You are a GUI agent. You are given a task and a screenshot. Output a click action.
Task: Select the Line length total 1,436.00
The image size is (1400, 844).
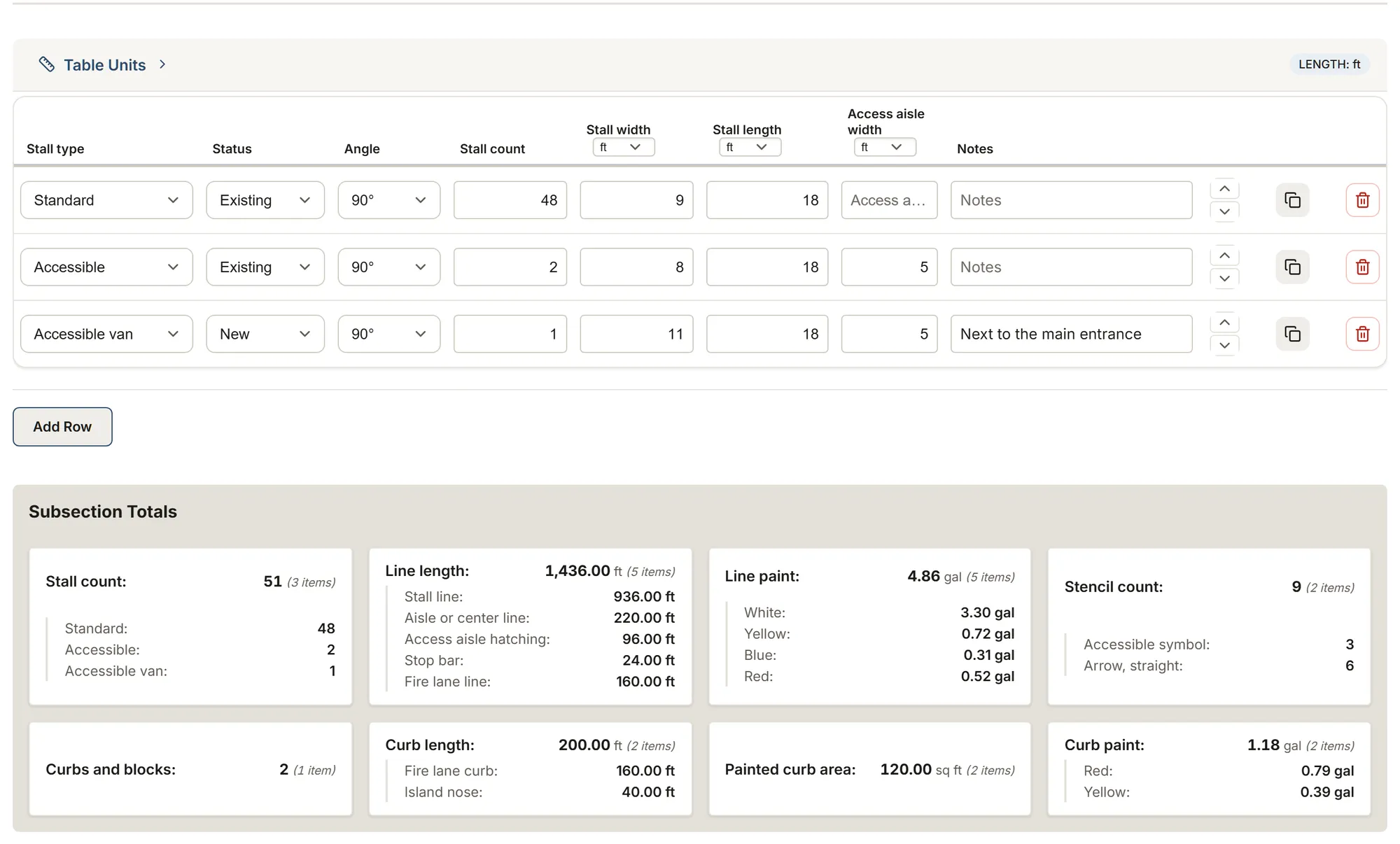577,571
